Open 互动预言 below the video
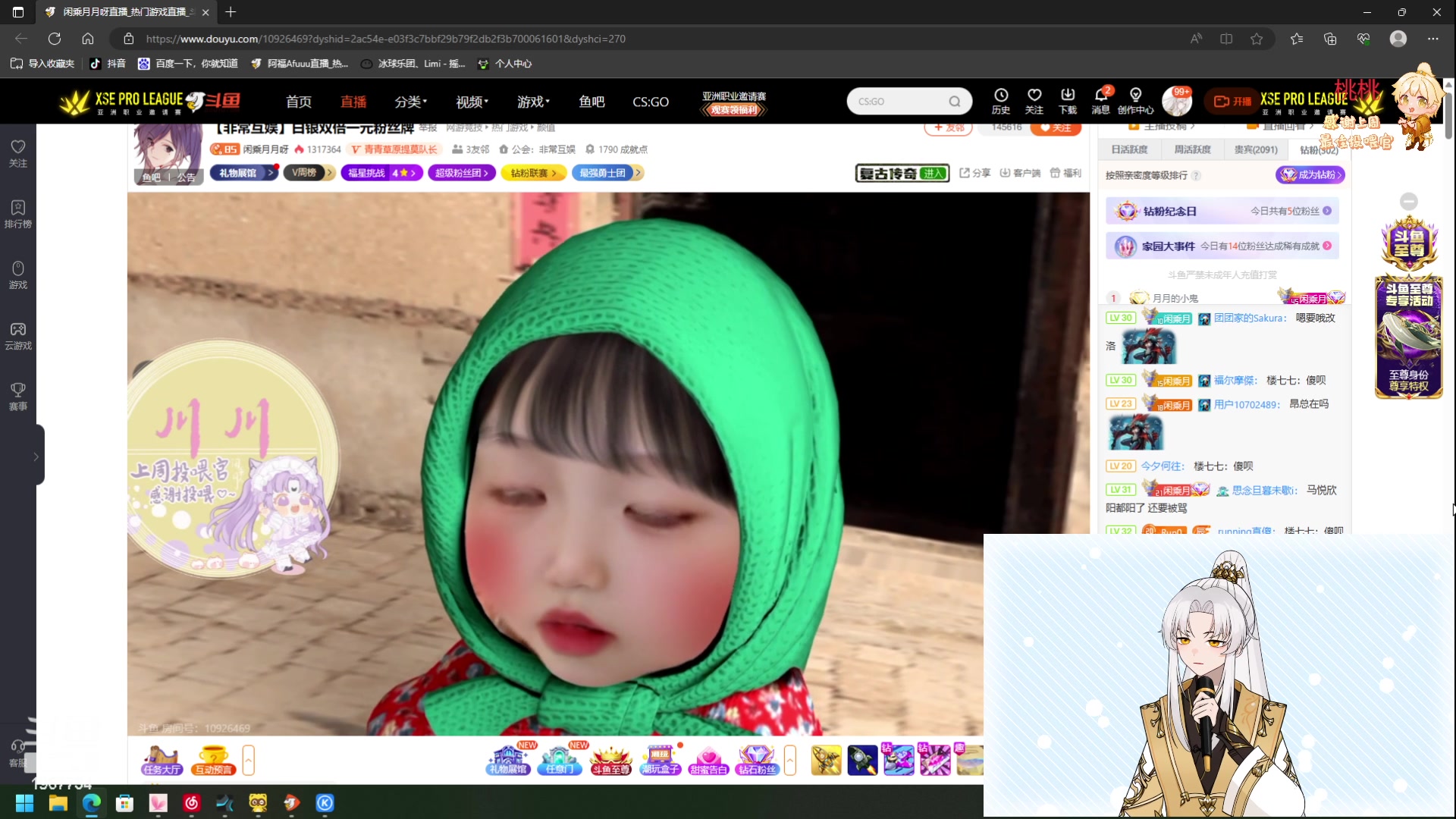Viewport: 1456px width, 819px height. click(213, 760)
